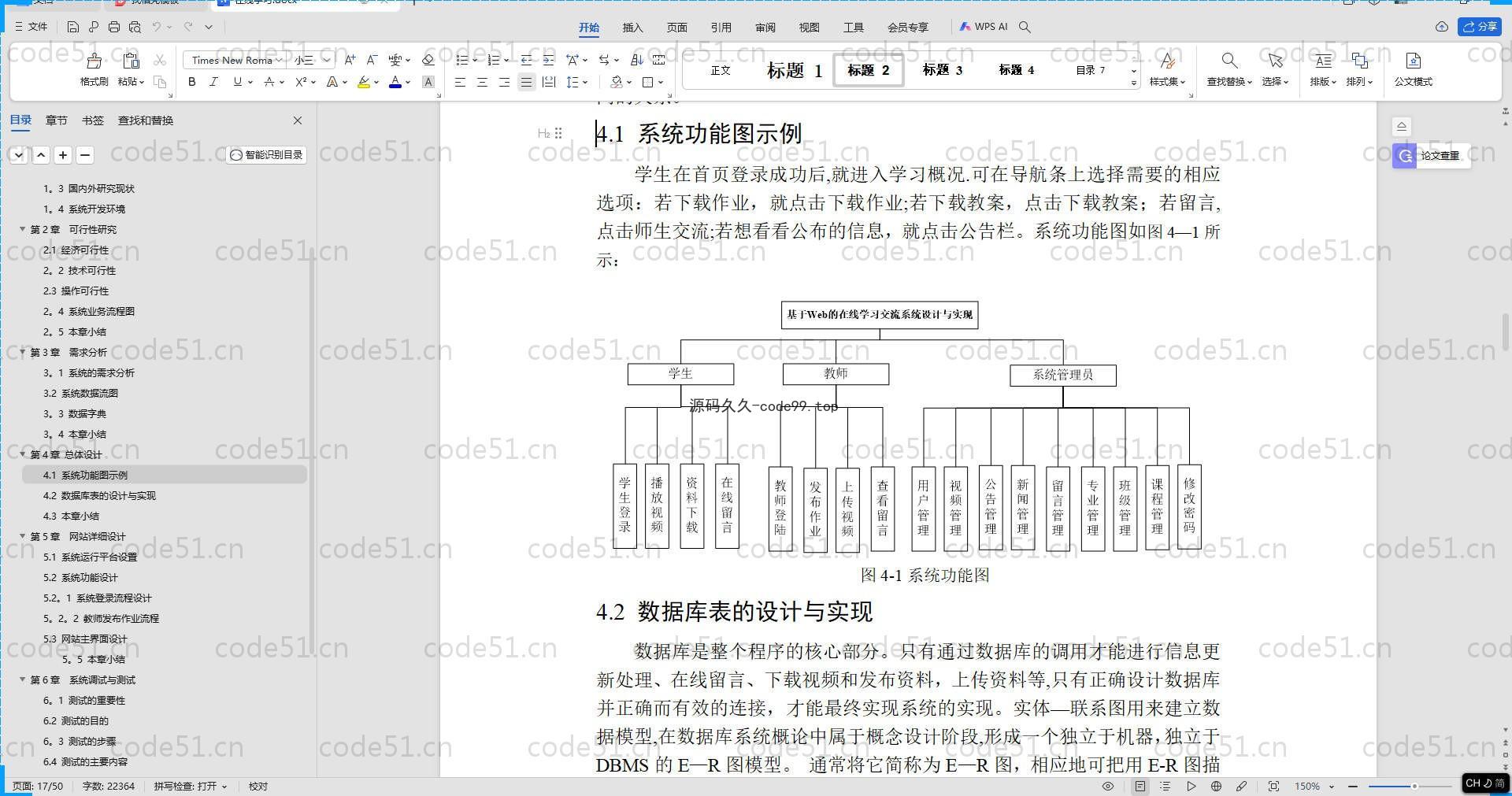Click the Format Painter (格式刷) icon
Viewport: 1512px width, 796px height.
coord(94,68)
